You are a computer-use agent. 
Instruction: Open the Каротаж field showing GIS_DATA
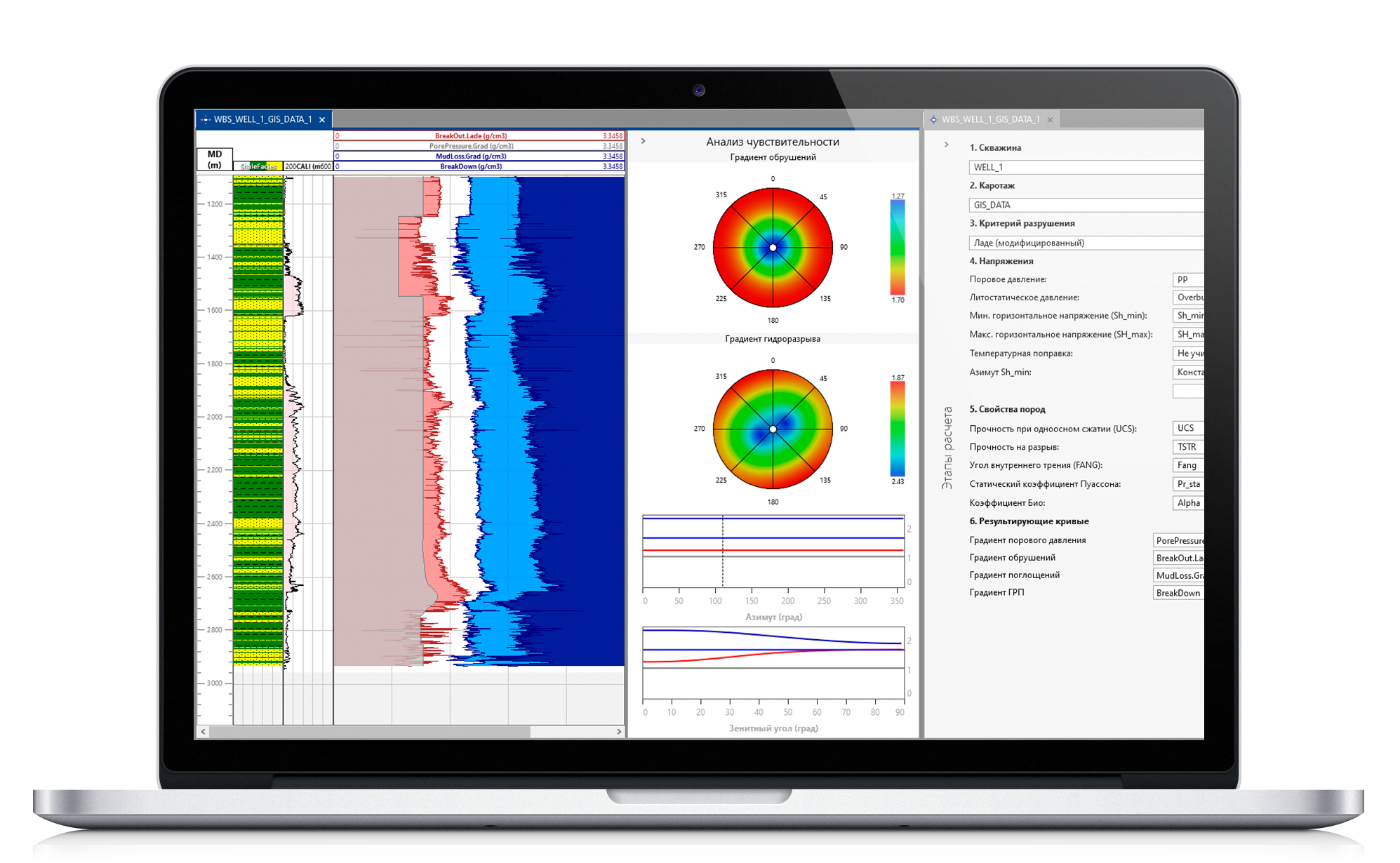[x=1086, y=205]
